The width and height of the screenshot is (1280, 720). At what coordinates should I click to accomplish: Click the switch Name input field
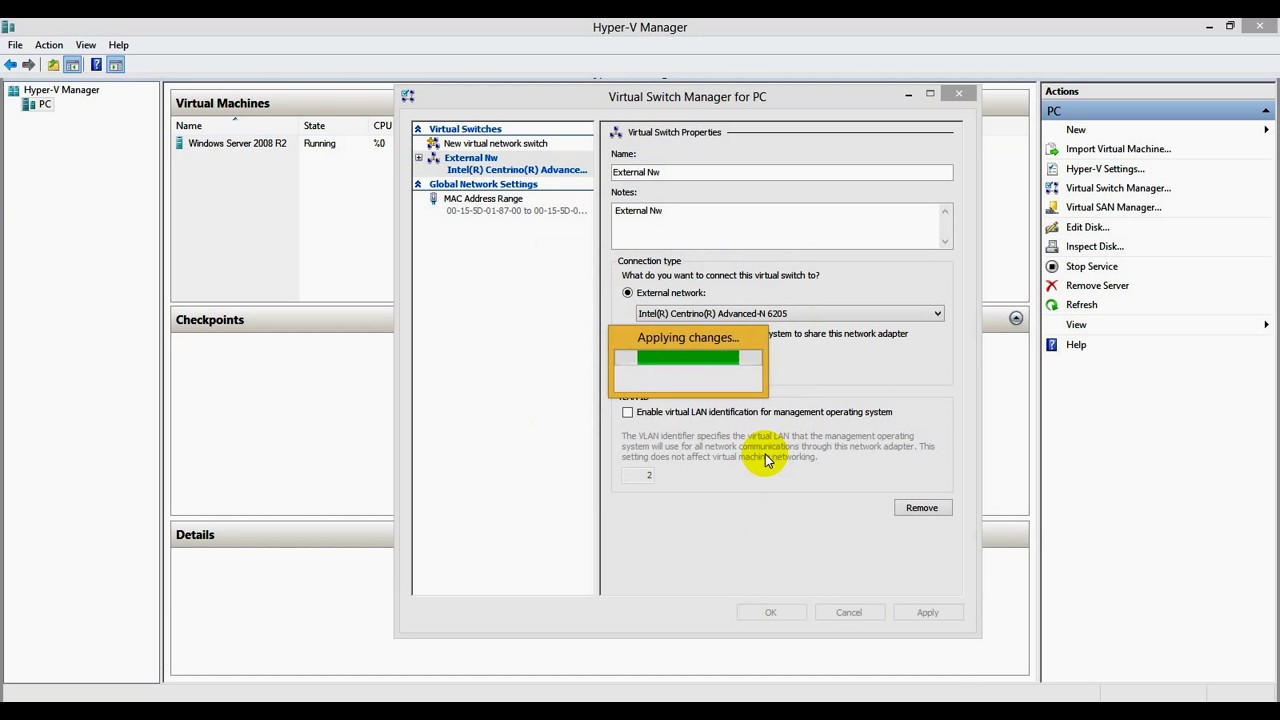click(x=782, y=172)
